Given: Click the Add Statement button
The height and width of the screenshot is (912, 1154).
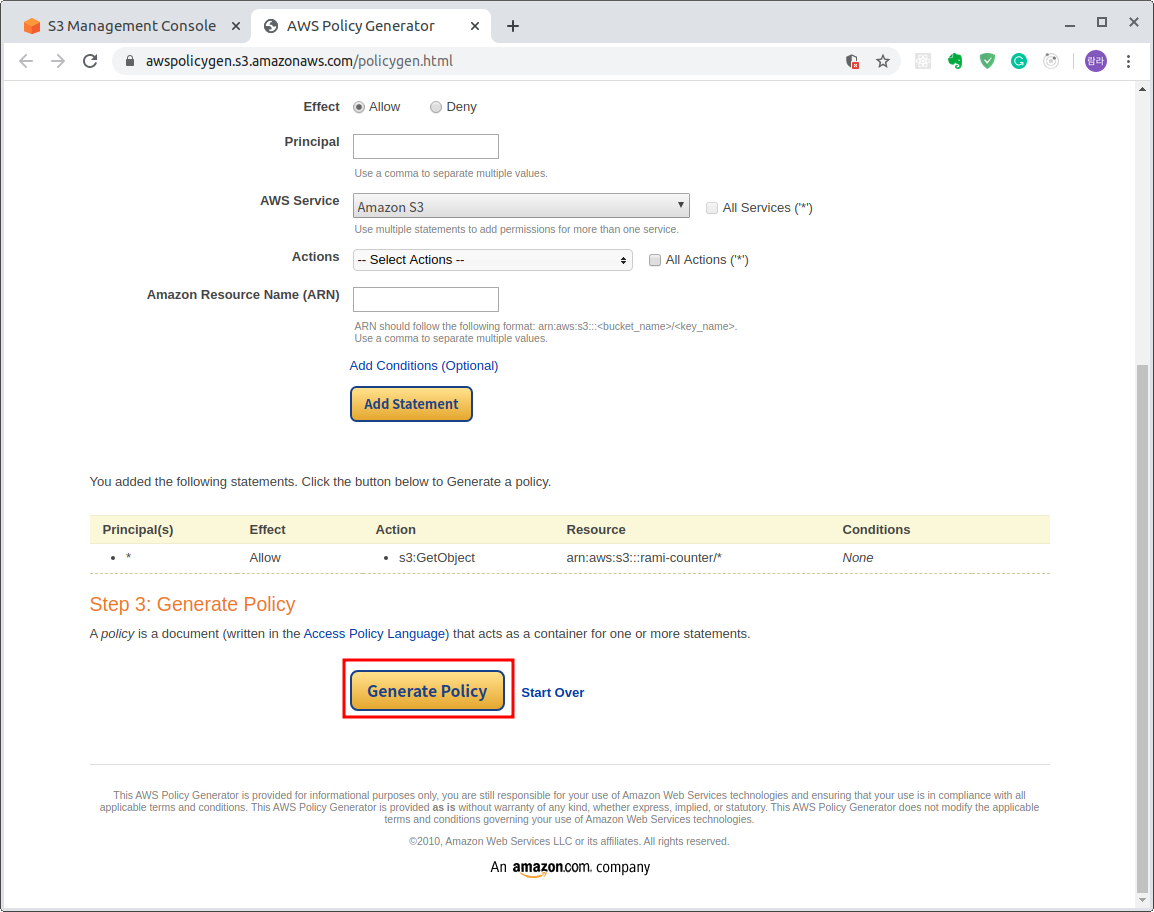Looking at the screenshot, I should click(411, 404).
